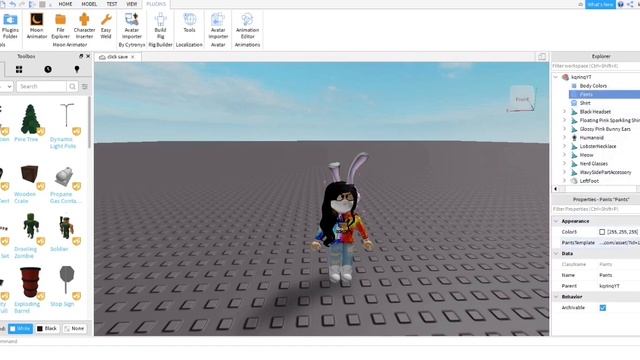
Task: Insert the Wooden Crate model
Action: coord(29,184)
